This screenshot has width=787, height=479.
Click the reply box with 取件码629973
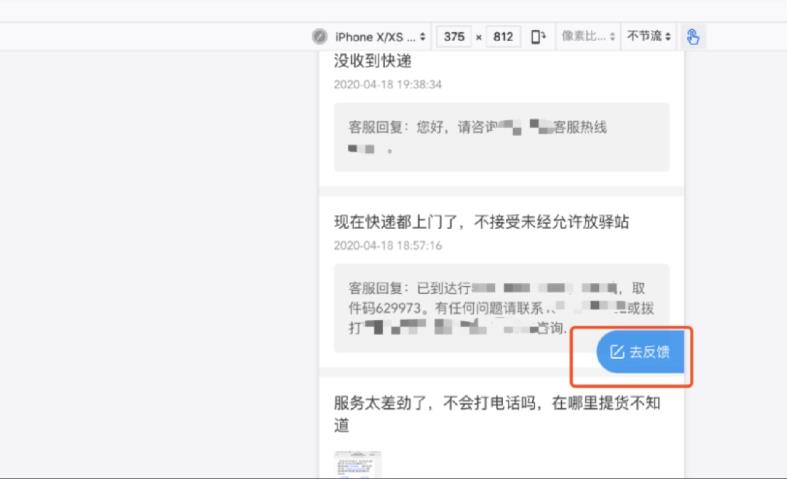coord(502,308)
